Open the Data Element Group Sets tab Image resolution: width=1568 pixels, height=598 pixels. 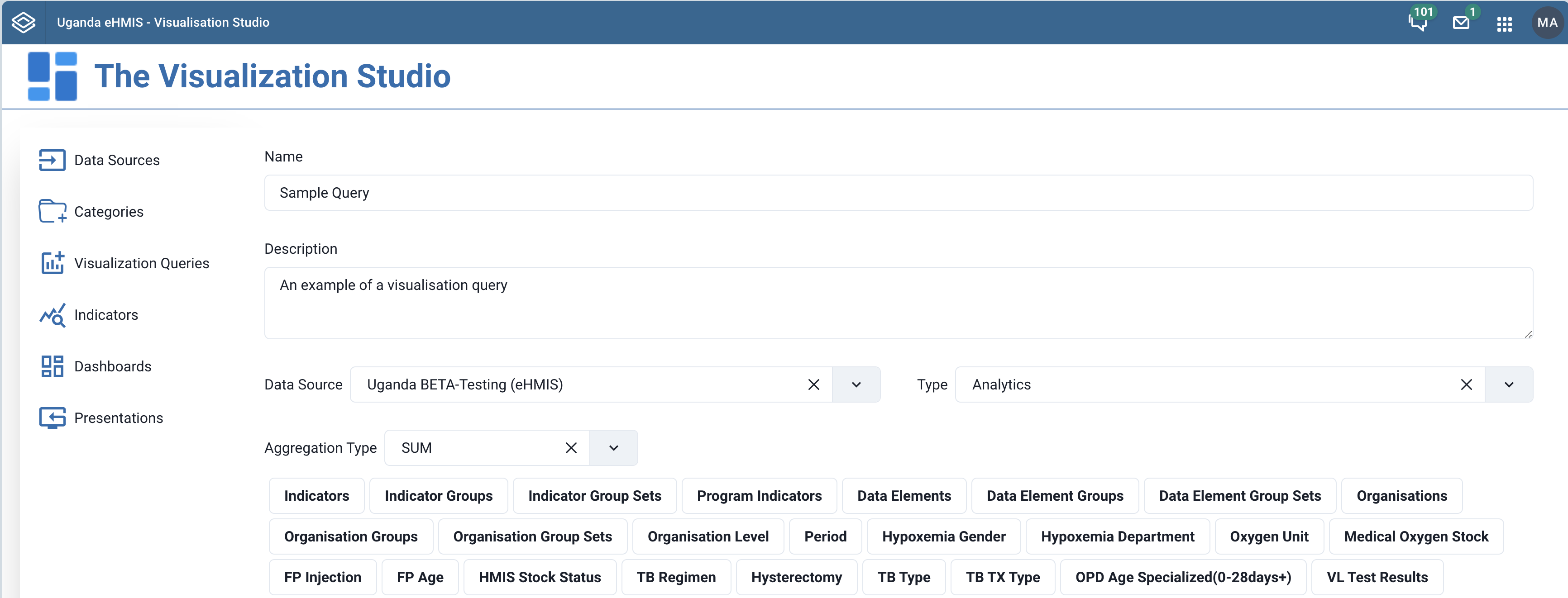(1240, 496)
